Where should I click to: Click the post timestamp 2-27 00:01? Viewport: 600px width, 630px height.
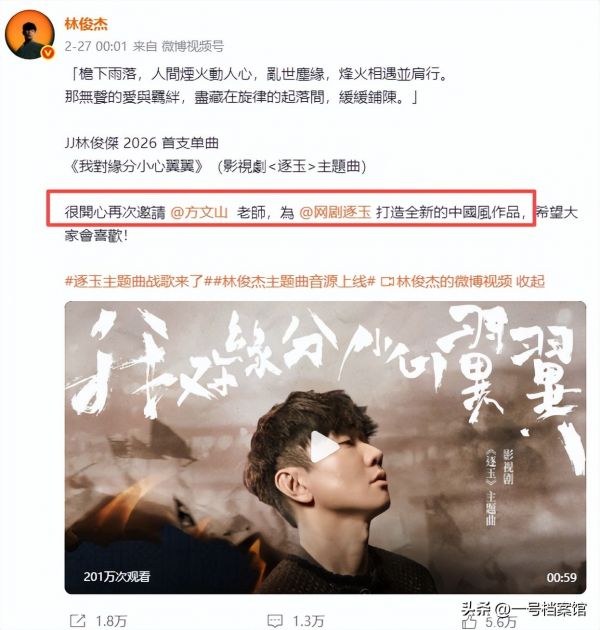point(96,47)
